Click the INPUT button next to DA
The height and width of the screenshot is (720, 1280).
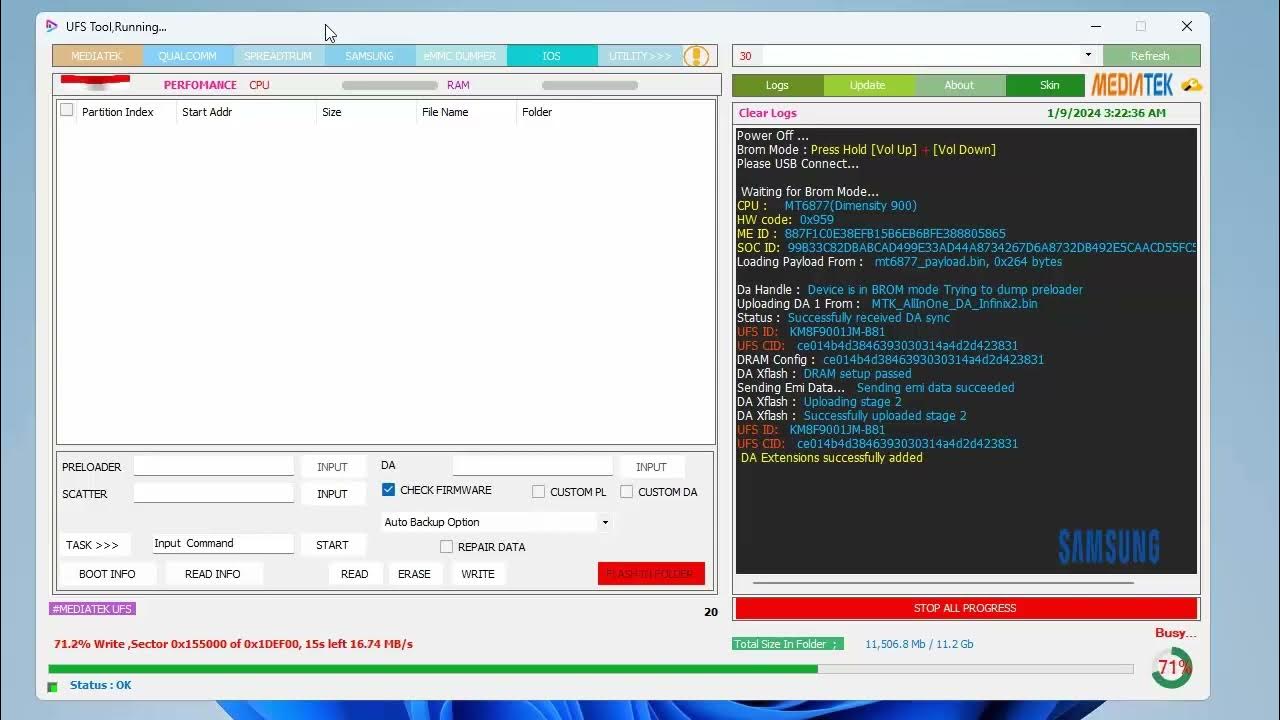[651, 467]
